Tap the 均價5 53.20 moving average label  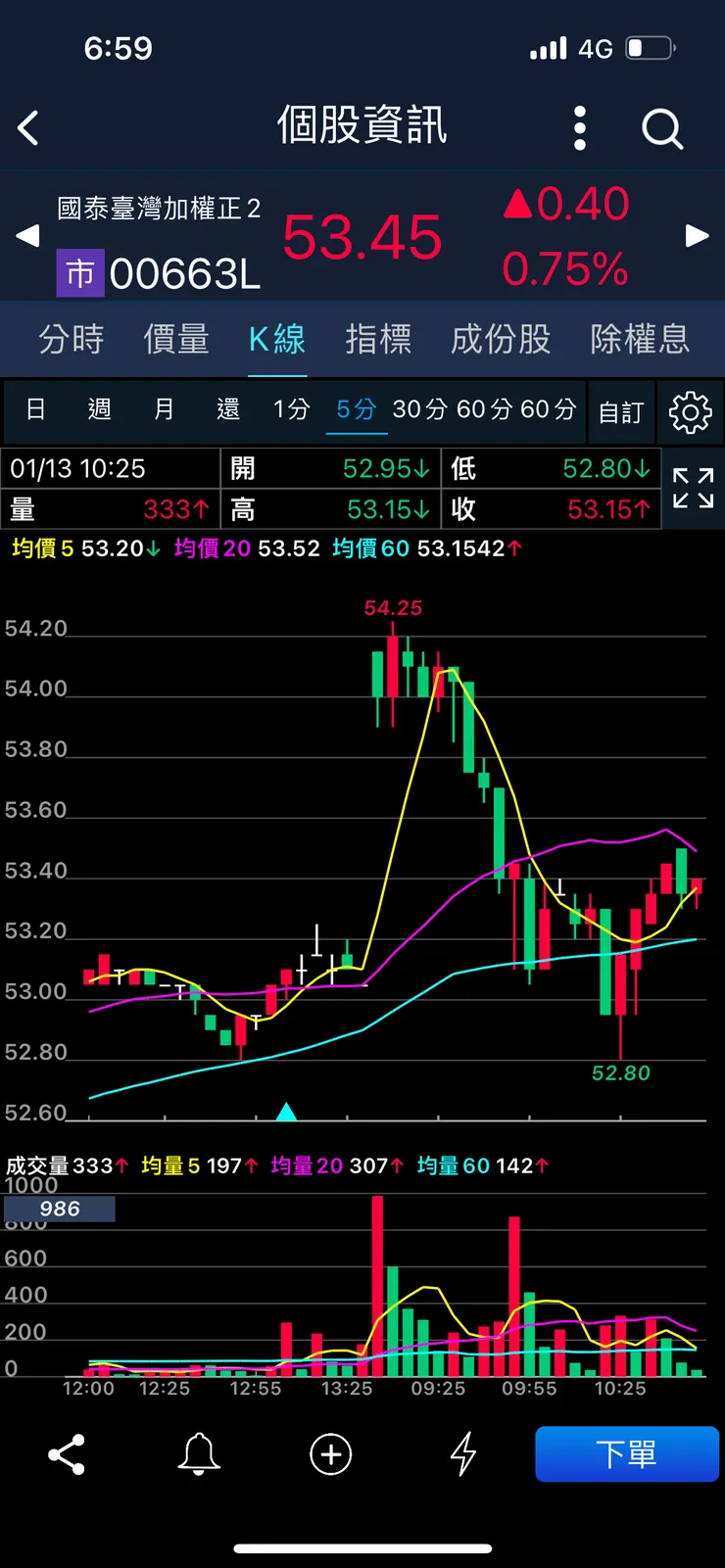point(86,548)
